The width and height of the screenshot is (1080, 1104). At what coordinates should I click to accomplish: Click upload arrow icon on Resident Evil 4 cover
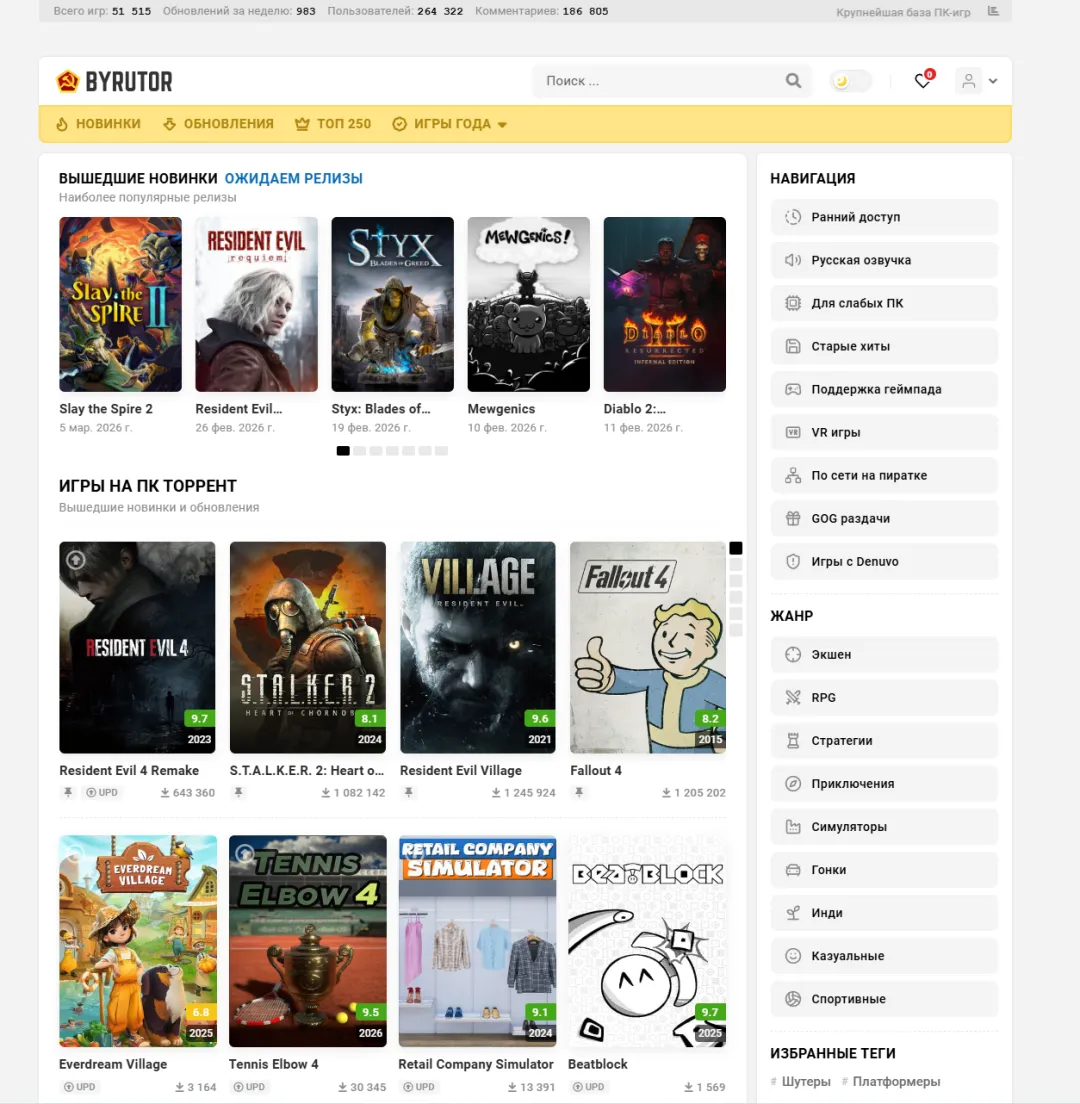pos(75,560)
